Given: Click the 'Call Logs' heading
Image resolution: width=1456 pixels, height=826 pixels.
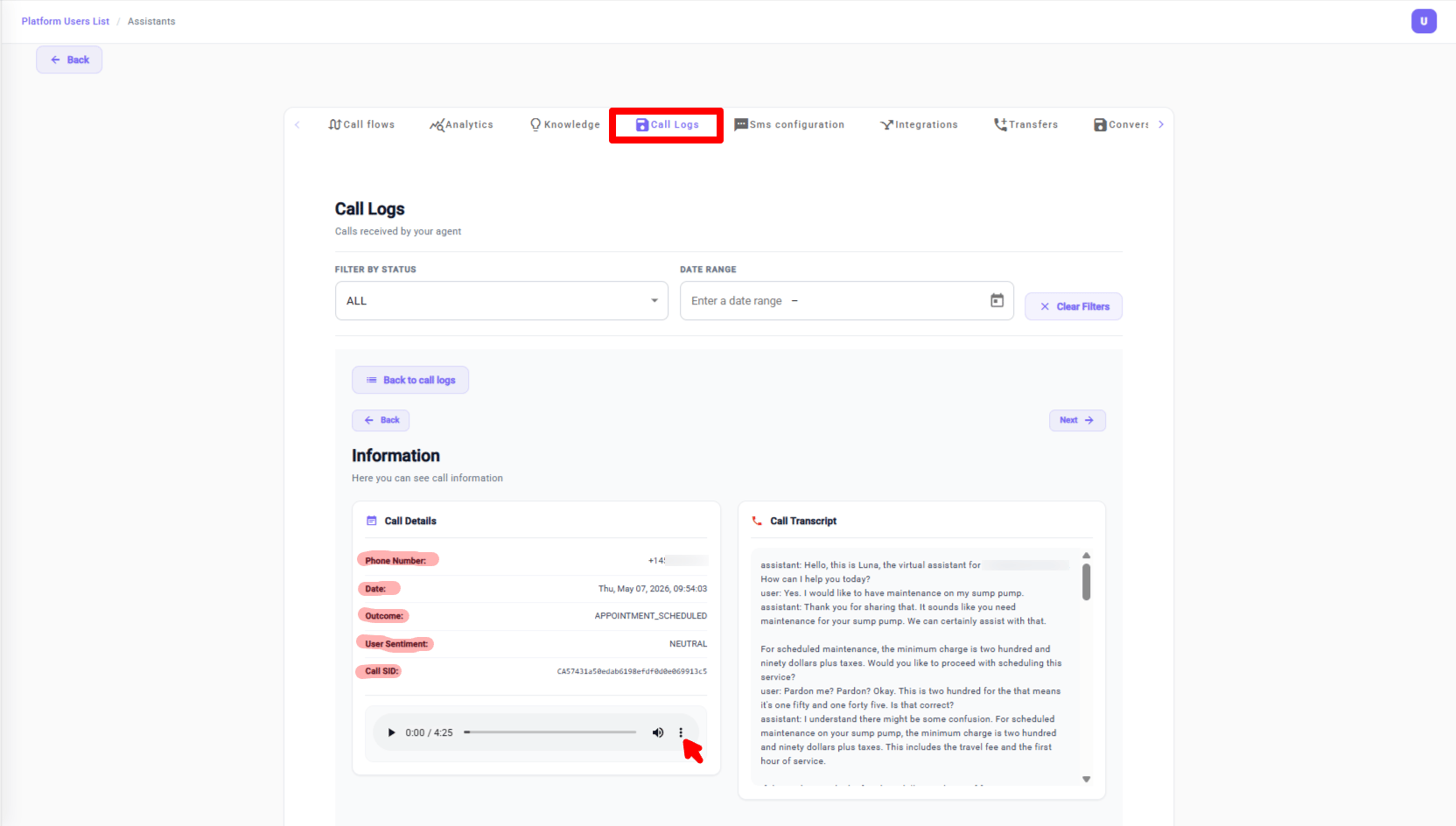Looking at the screenshot, I should click(x=369, y=209).
